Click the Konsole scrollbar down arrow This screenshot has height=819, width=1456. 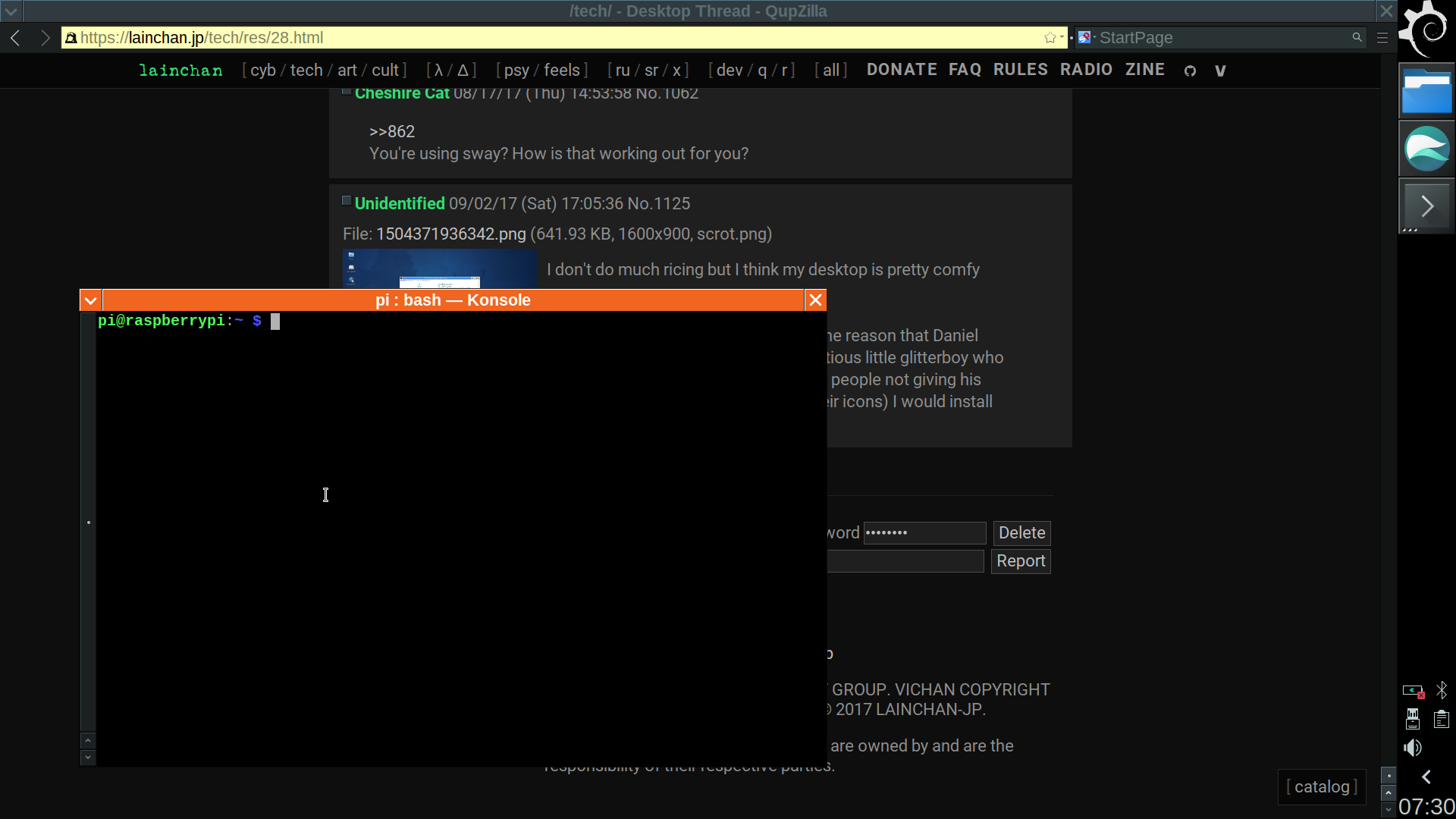88,757
